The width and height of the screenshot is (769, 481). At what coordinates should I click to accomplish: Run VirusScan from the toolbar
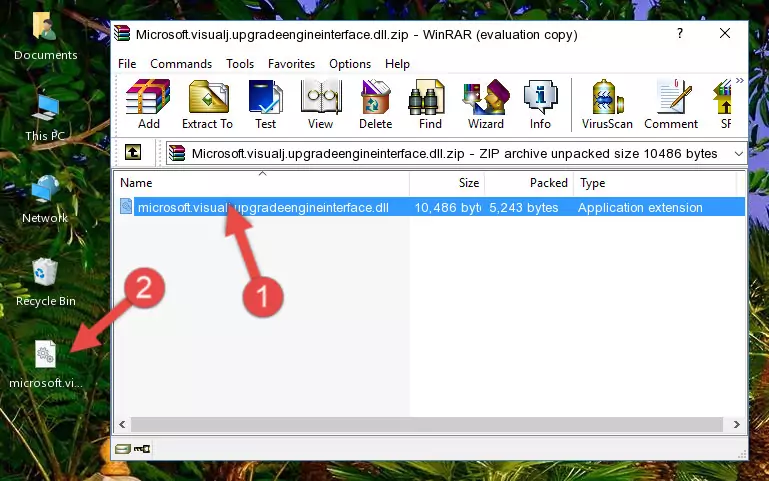(x=607, y=104)
